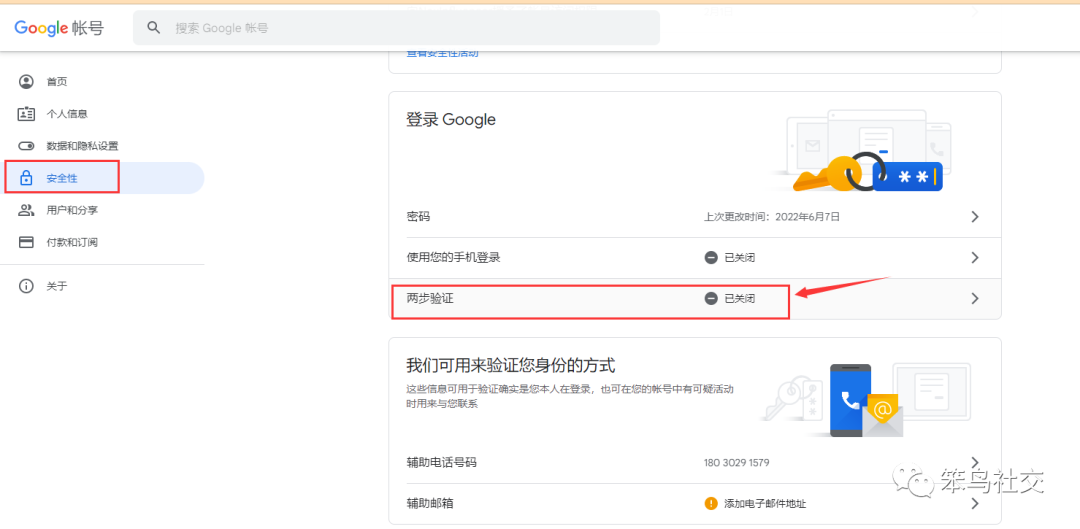Click 已关闭 status icon for 两步验证
Screen dimensions: 1080x529
coord(711,299)
